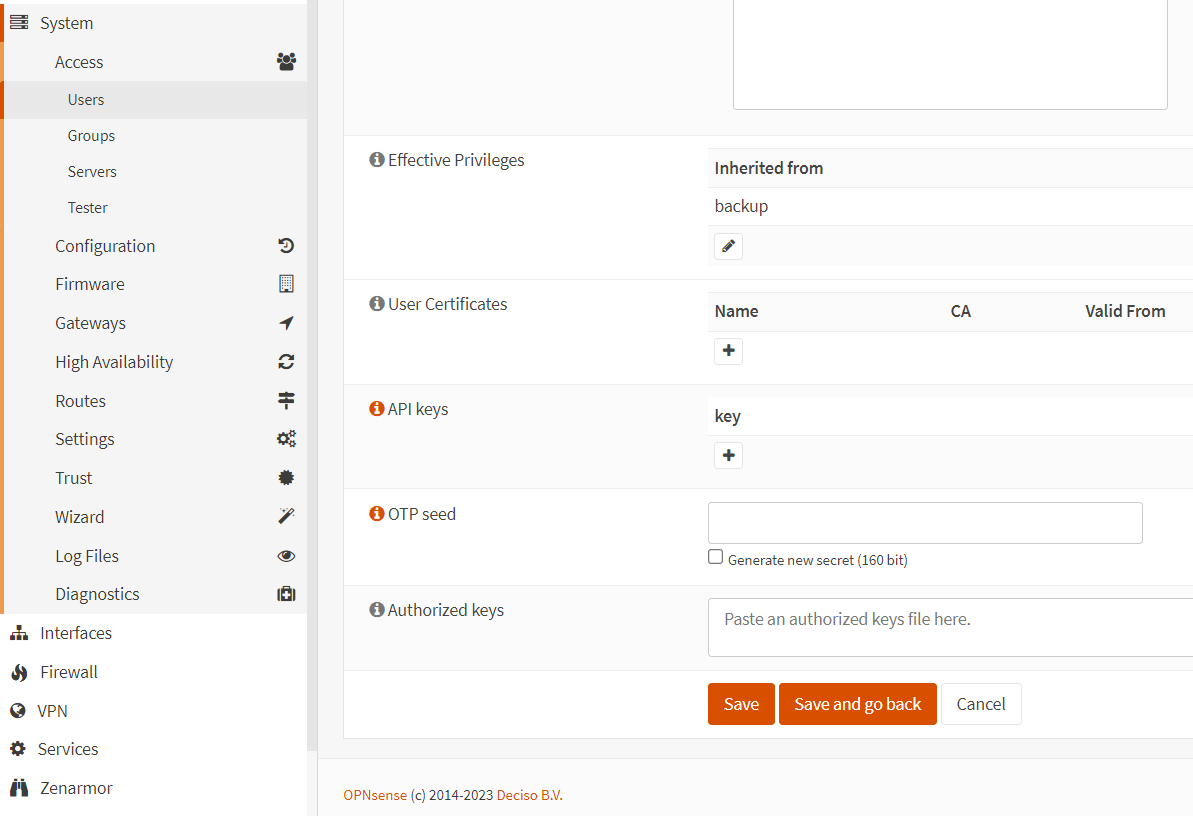Screen dimensions: 1193x816
Task: Open the Log Files menu entry
Action: [155, 556]
